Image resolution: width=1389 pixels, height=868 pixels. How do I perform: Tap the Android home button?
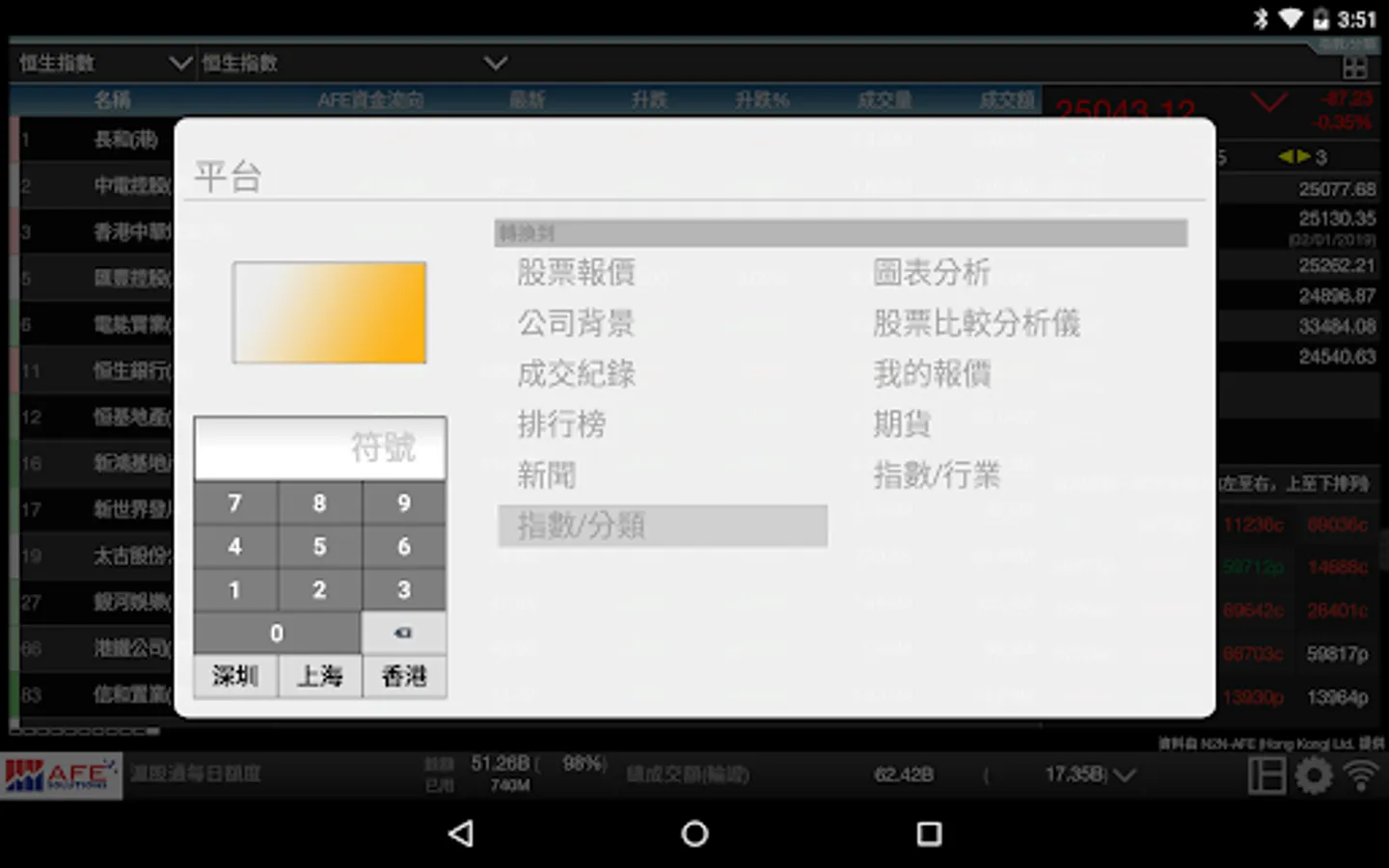(694, 833)
